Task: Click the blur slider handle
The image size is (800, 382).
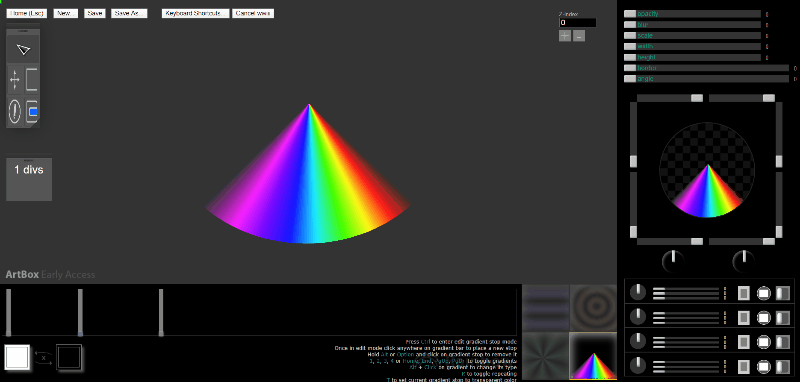Action: (630, 24)
